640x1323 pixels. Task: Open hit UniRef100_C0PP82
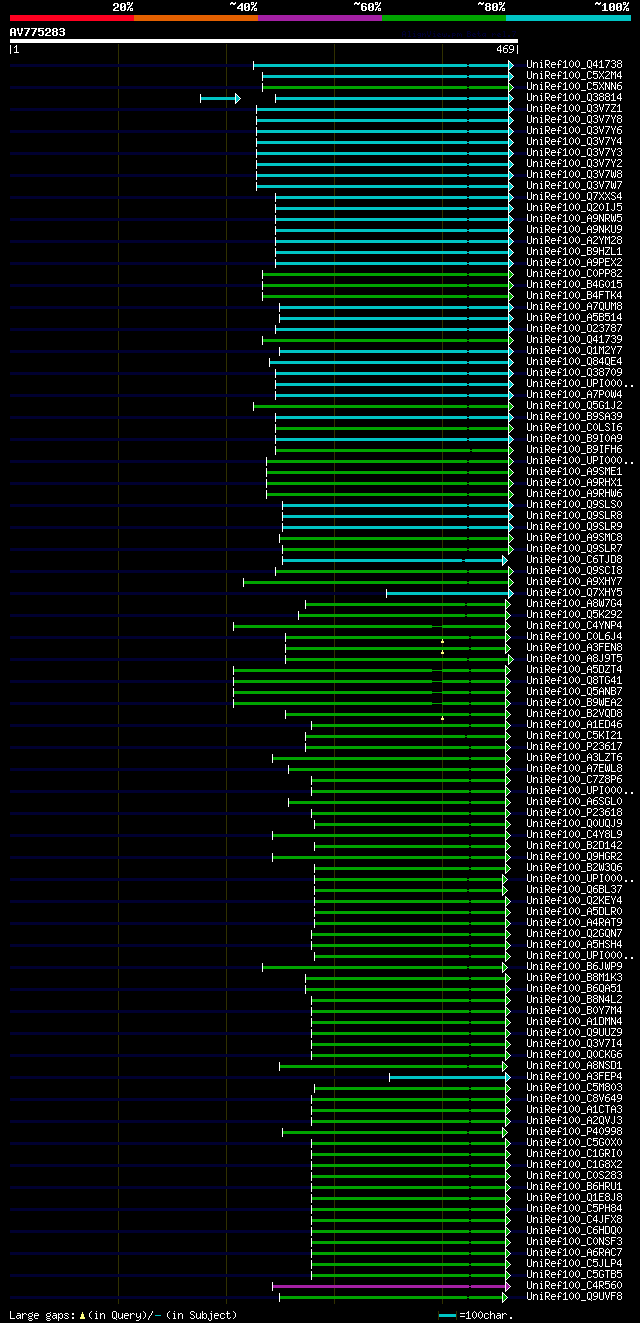point(574,273)
